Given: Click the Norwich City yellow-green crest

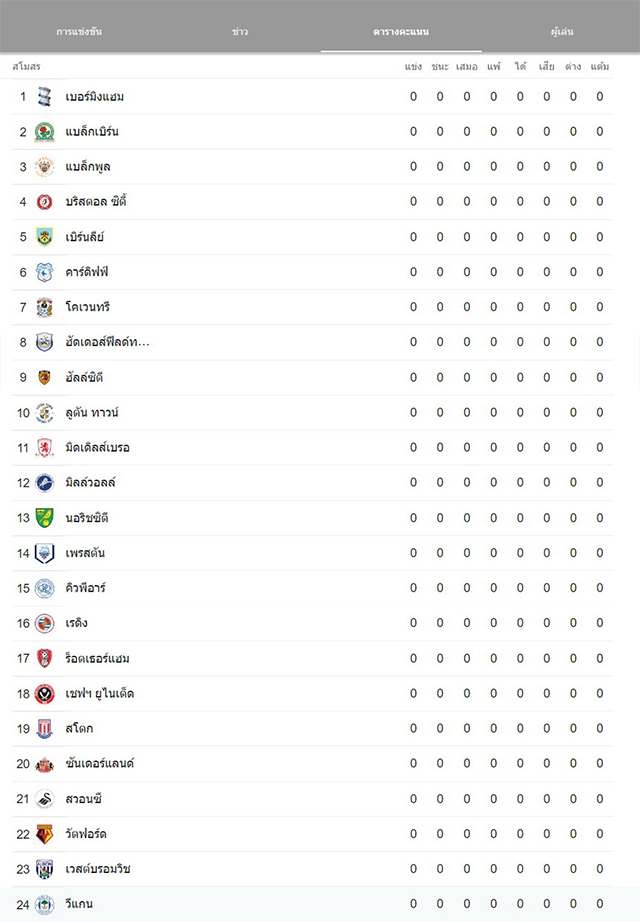Looking at the screenshot, I should [x=44, y=518].
